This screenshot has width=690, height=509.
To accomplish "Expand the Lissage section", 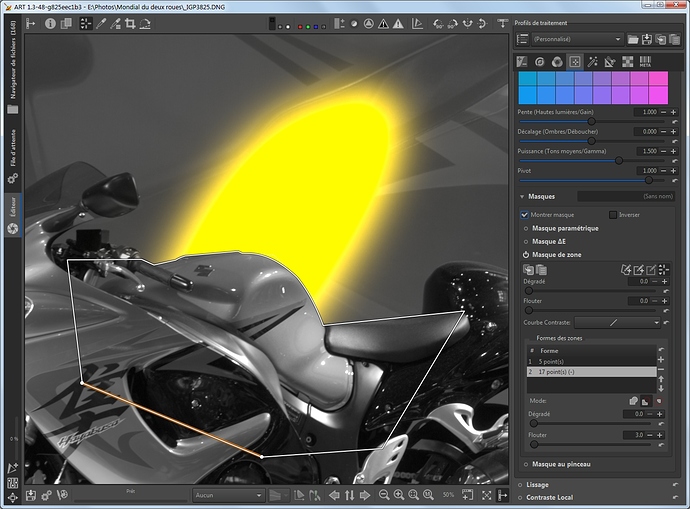I will [x=540, y=484].
